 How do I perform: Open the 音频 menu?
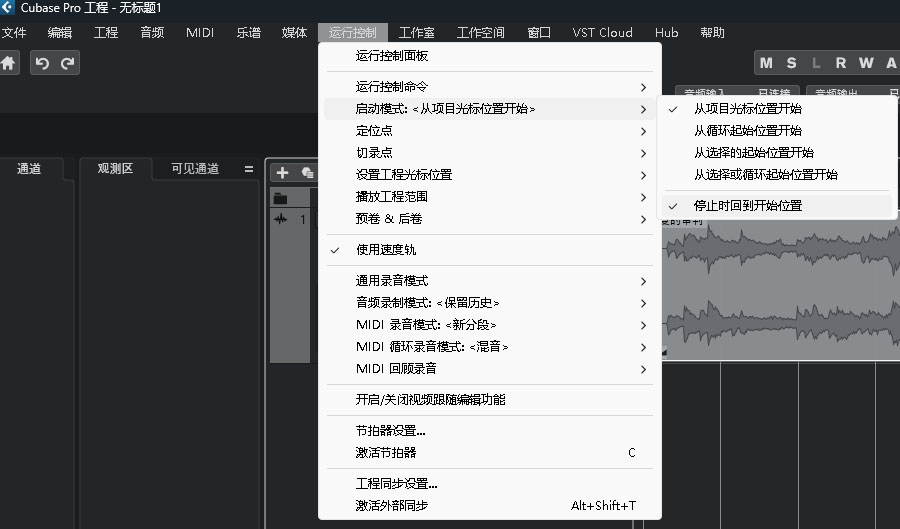point(152,33)
